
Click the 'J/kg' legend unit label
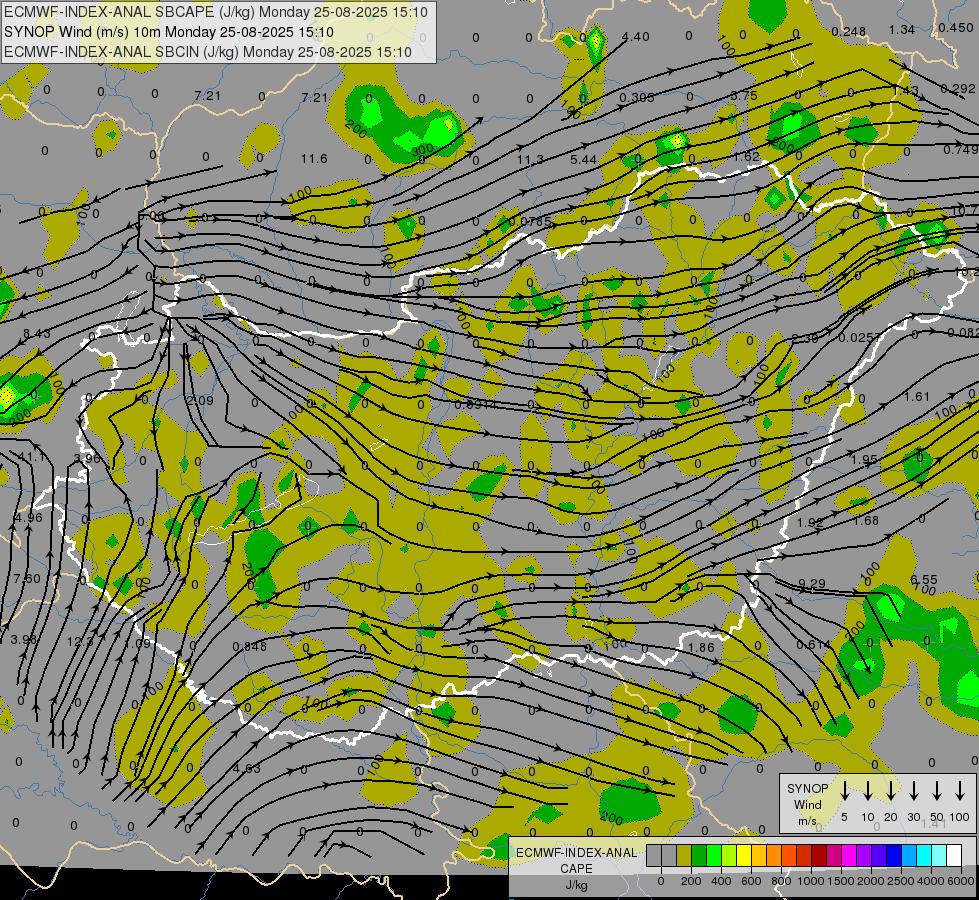[576, 885]
